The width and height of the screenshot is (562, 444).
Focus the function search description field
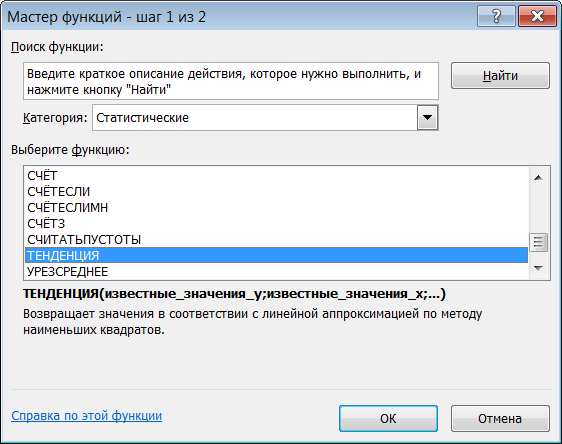point(231,81)
